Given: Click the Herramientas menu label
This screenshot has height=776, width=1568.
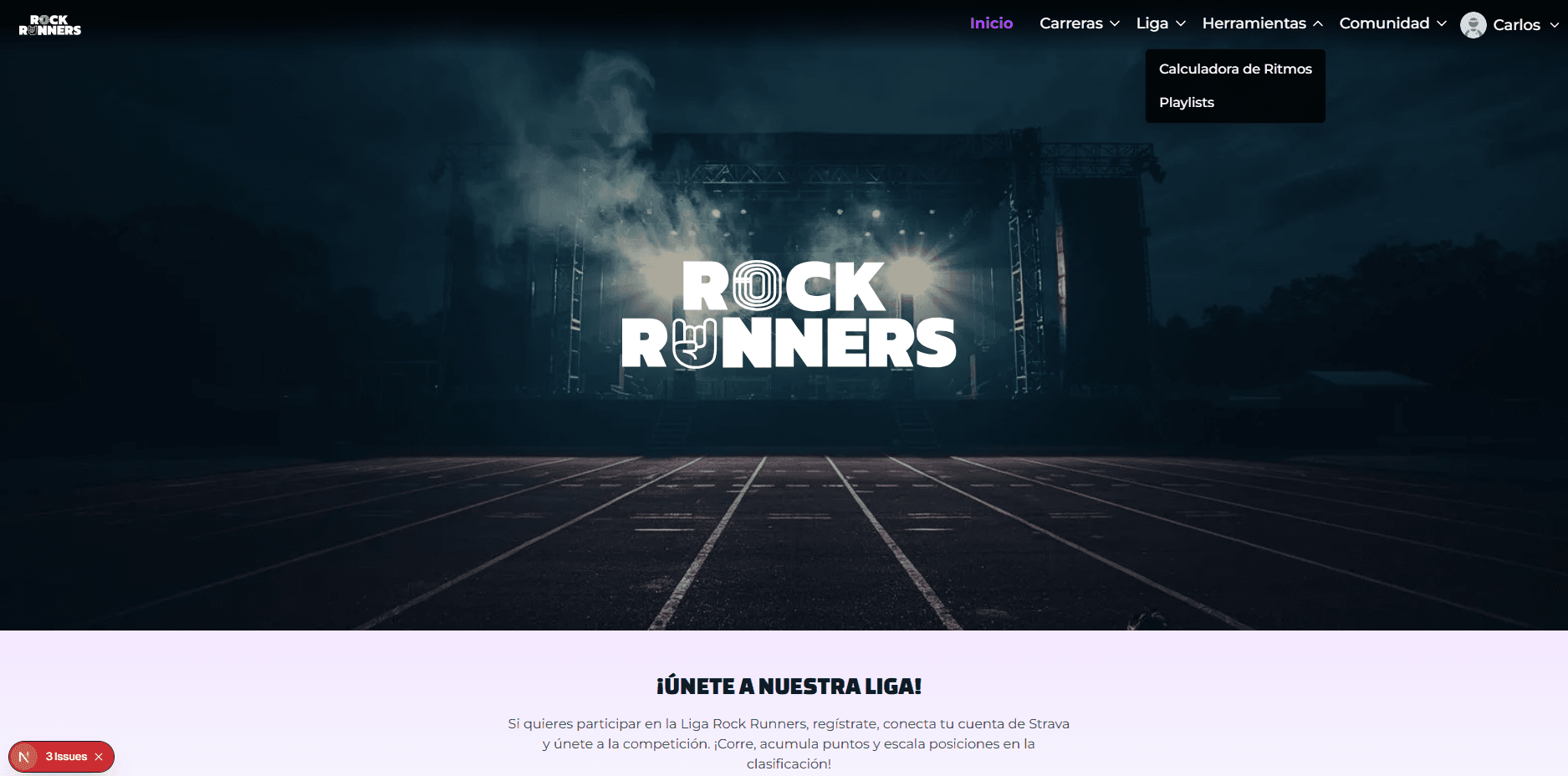Looking at the screenshot, I should (x=1254, y=23).
